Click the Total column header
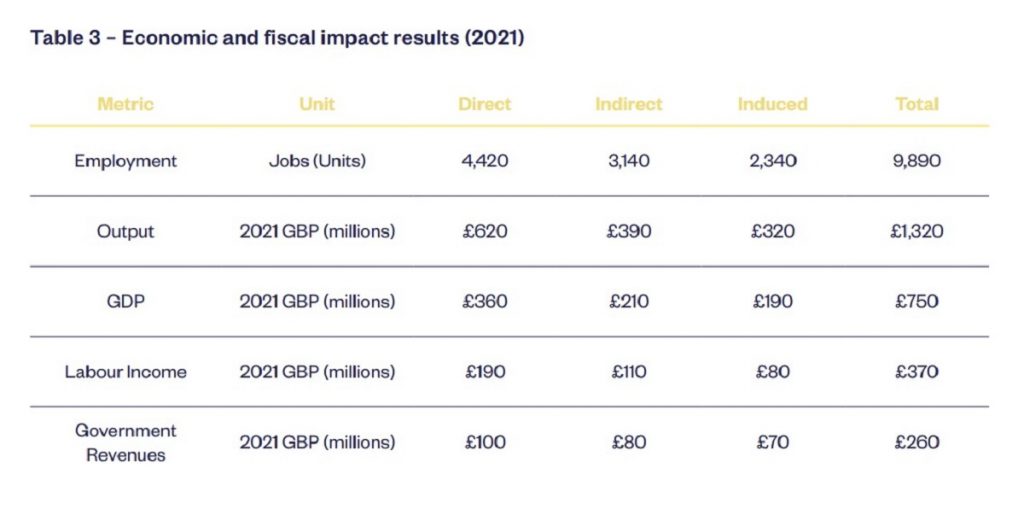 (x=917, y=104)
